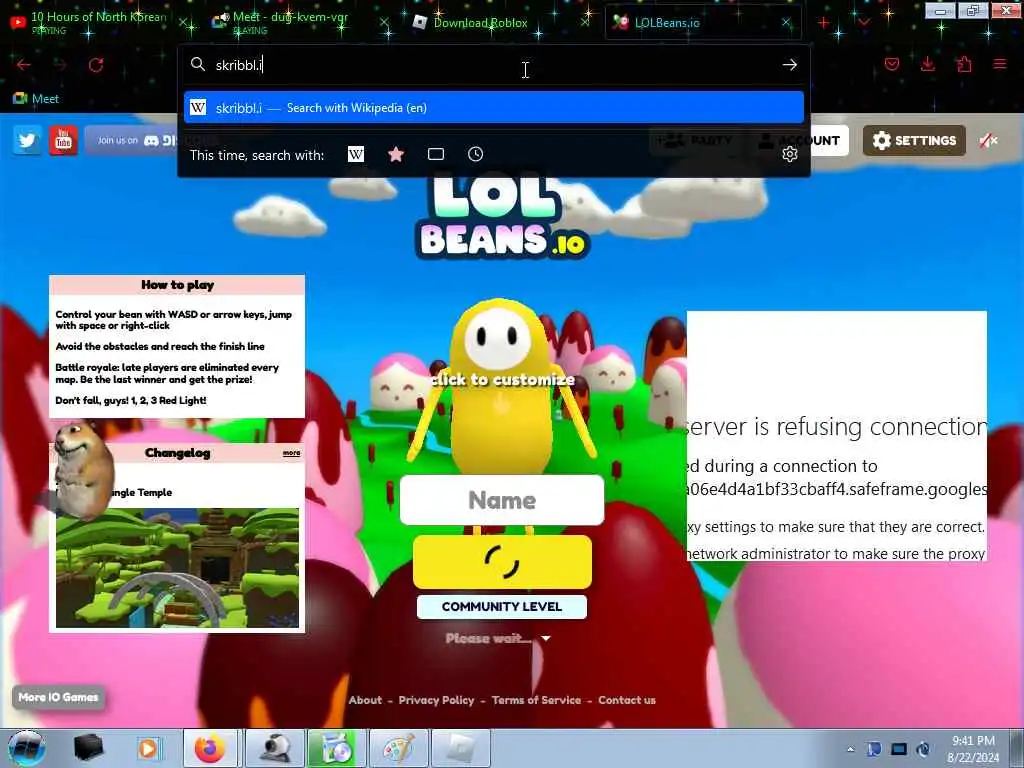Screen dimensions: 1024x768
Task: Open the Downloads panel icon
Action: pos(927,64)
